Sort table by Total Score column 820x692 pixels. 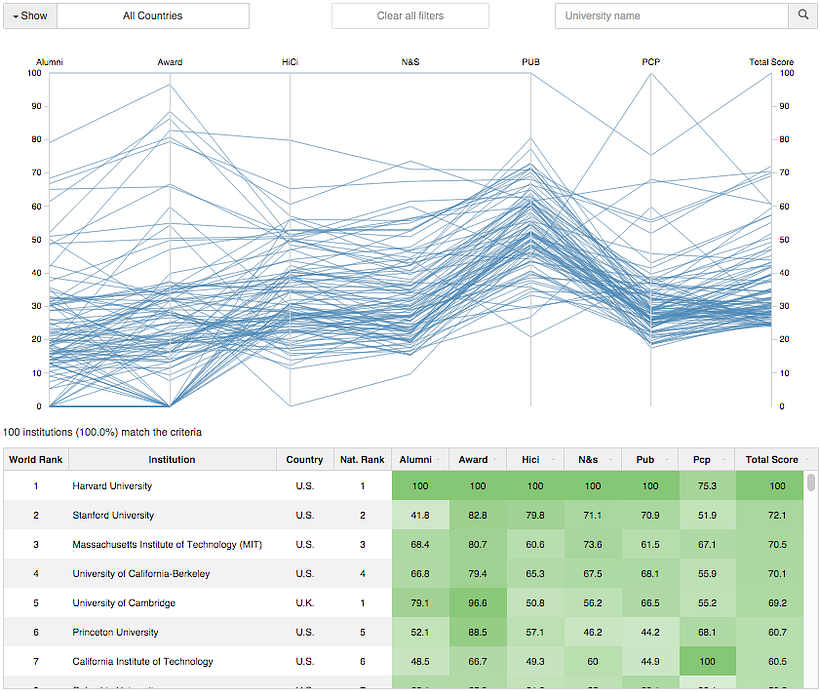point(777,459)
